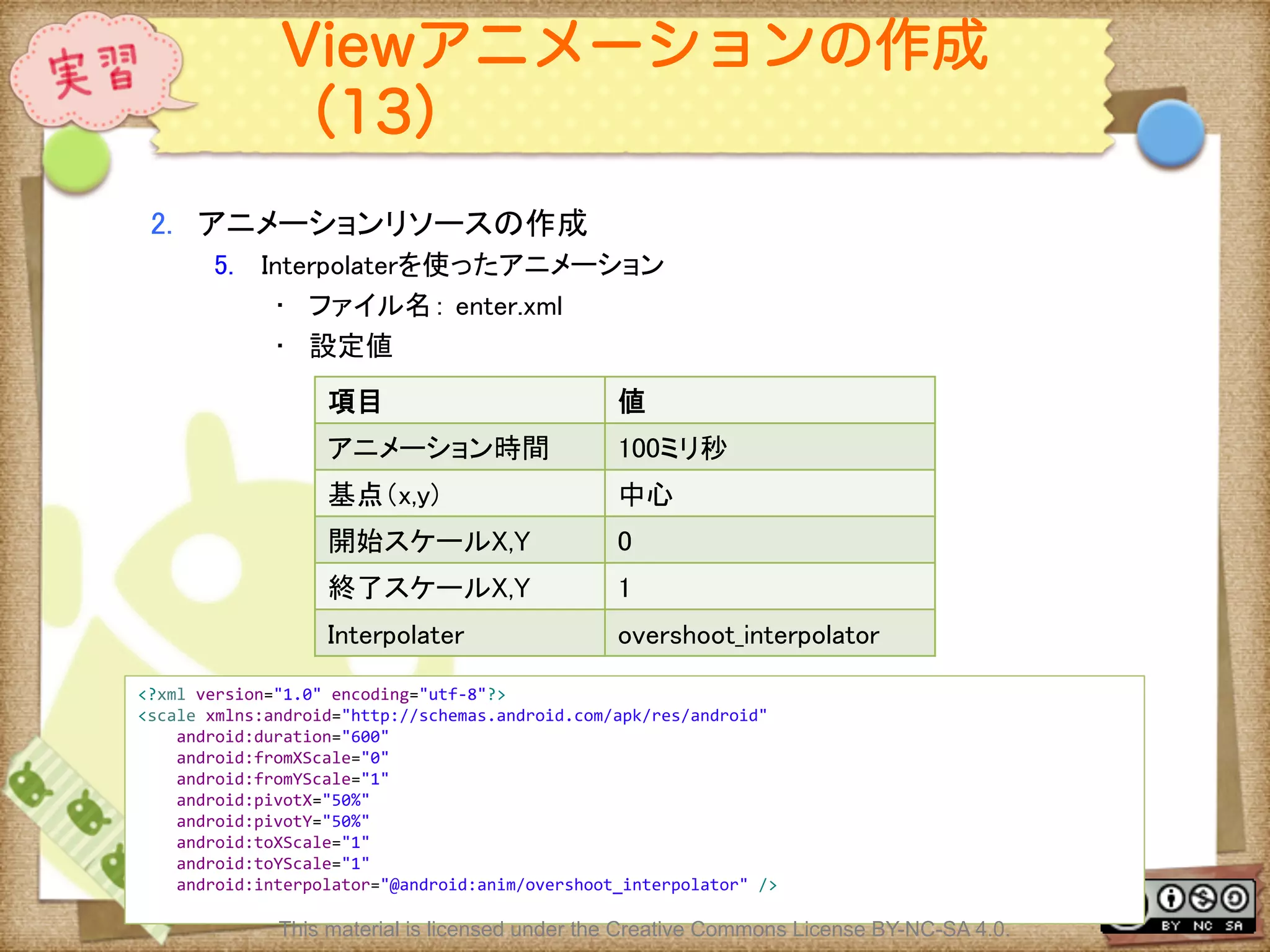Viewport: 1270px width, 952px height.
Task: Click the Creative Commons license footer text
Action: point(644,929)
